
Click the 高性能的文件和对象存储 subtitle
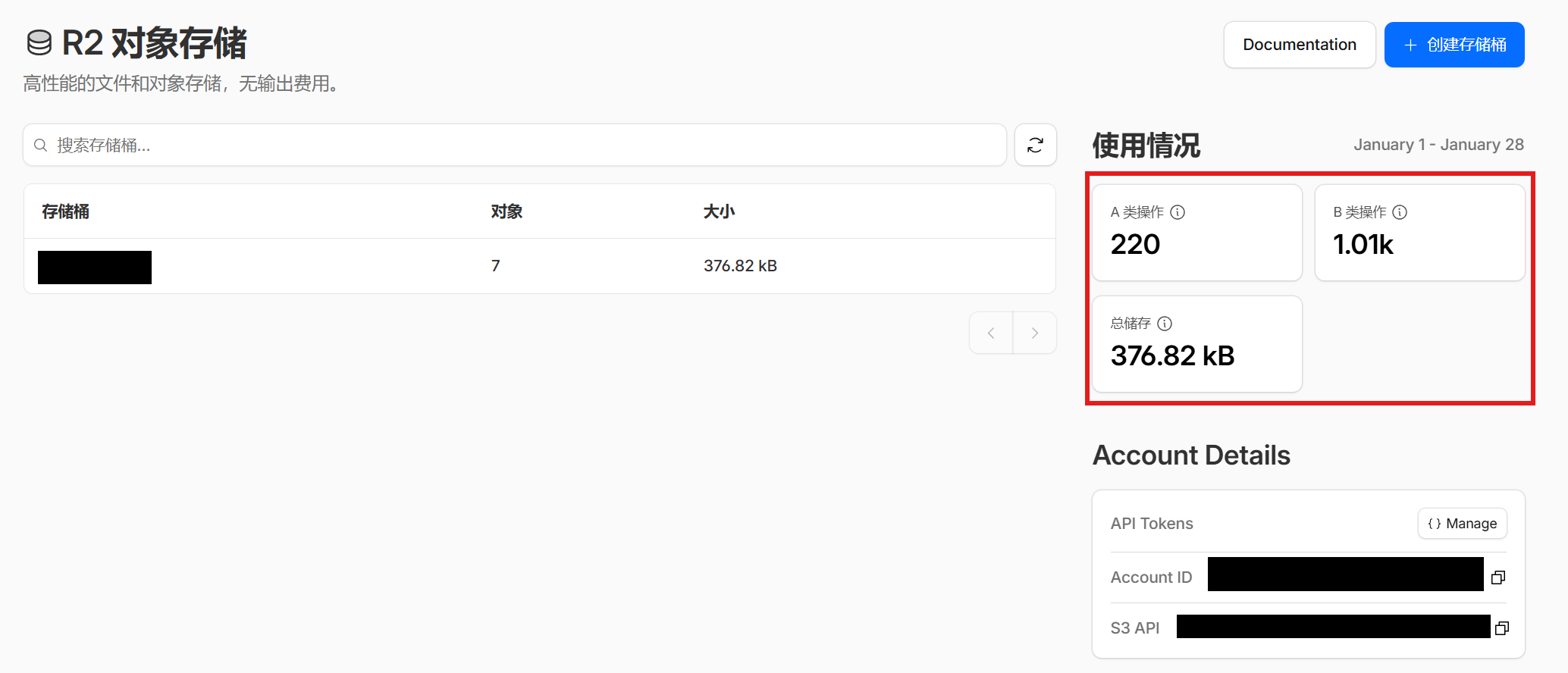click(x=180, y=83)
